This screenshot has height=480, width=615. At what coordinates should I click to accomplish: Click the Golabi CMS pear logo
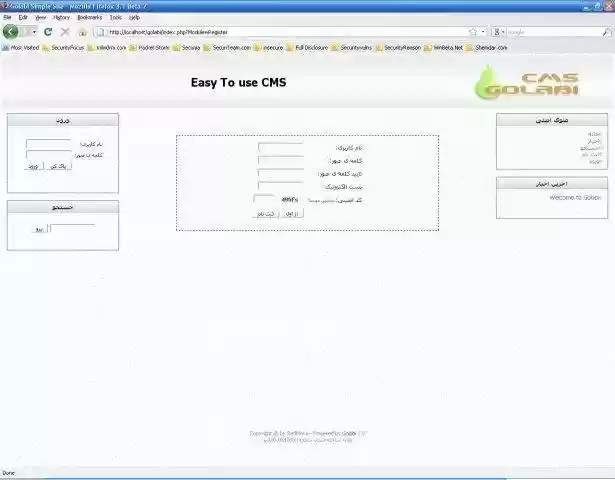pyautogui.click(x=526, y=82)
